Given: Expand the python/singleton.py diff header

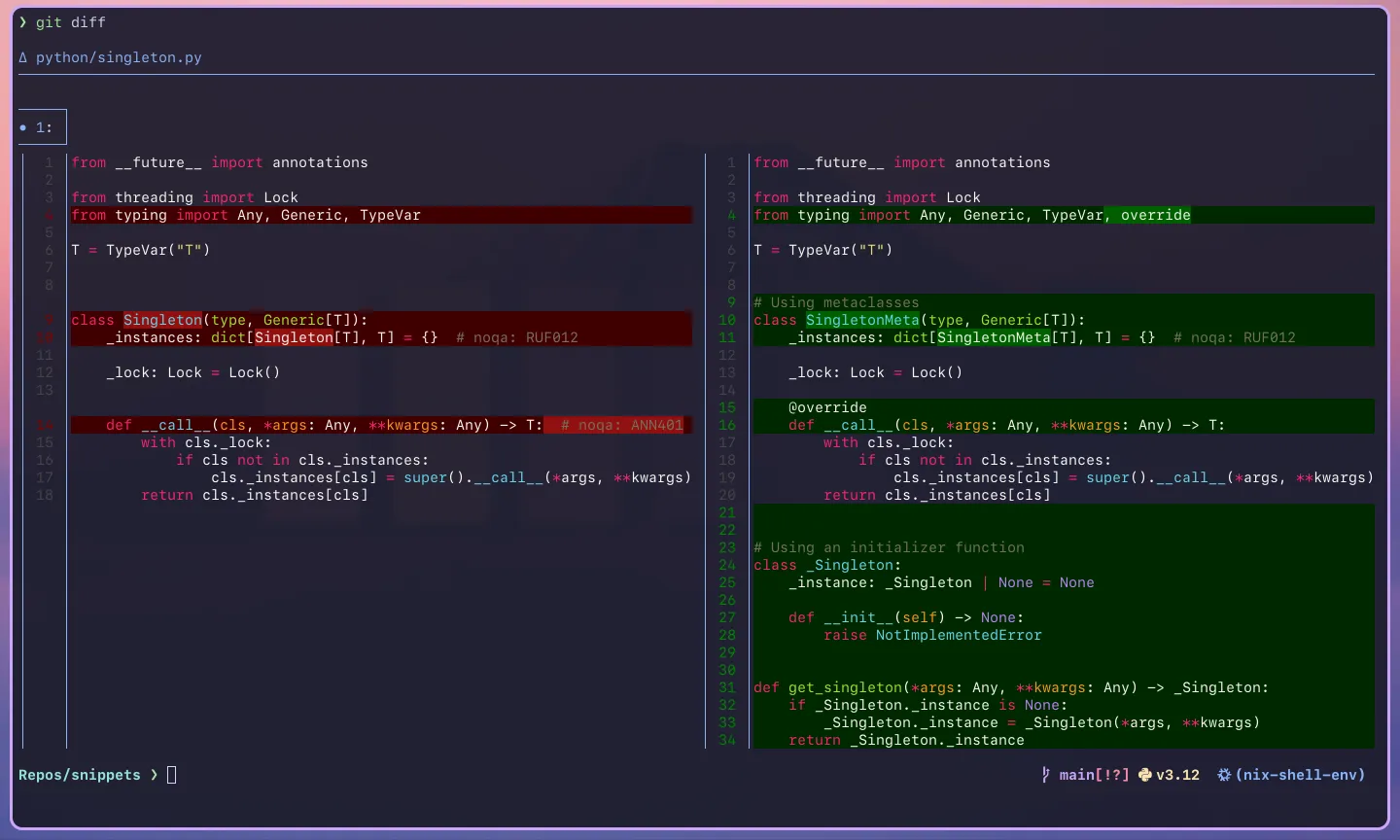Looking at the screenshot, I should click(x=117, y=57).
